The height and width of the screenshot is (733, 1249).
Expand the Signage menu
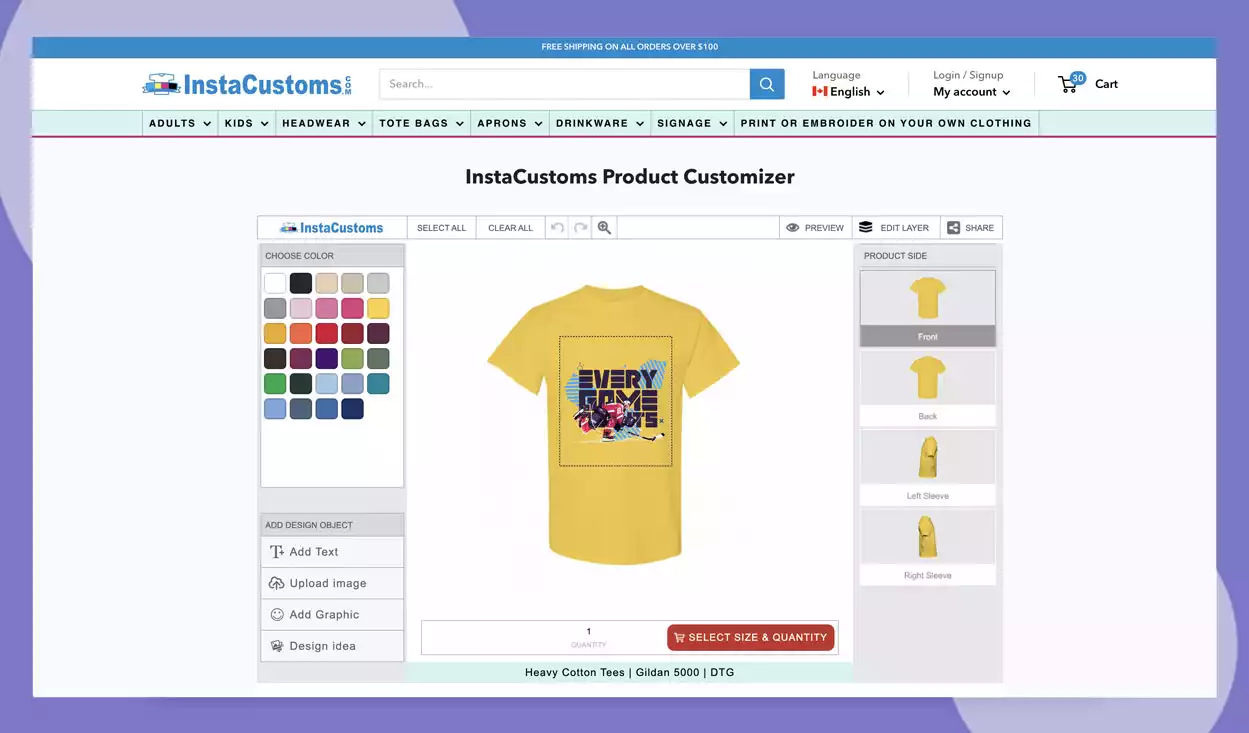pyautogui.click(x=692, y=123)
